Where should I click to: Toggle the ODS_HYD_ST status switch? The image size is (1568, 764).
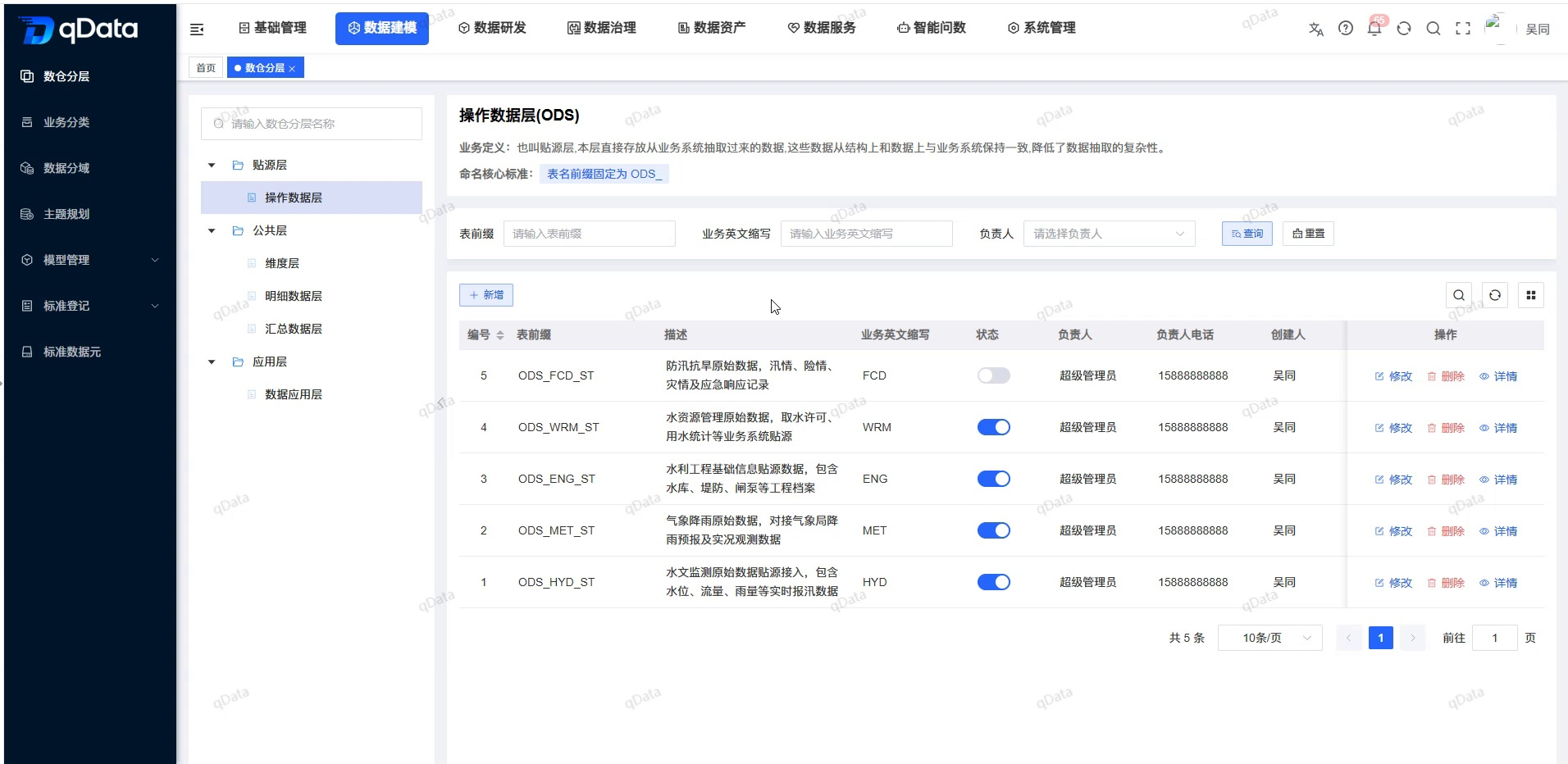(x=993, y=582)
